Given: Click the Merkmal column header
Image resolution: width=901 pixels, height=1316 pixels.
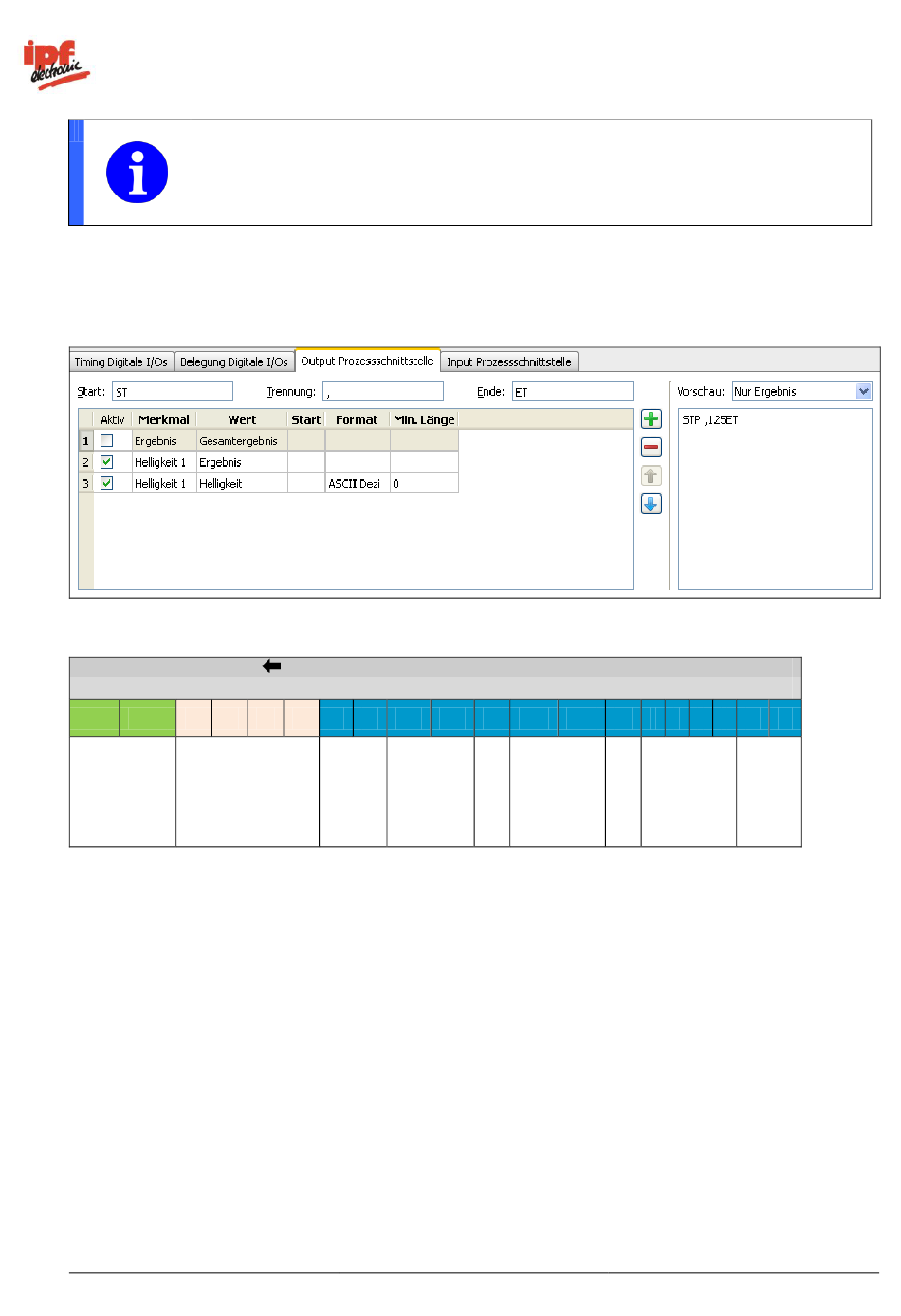Looking at the screenshot, I should (164, 419).
